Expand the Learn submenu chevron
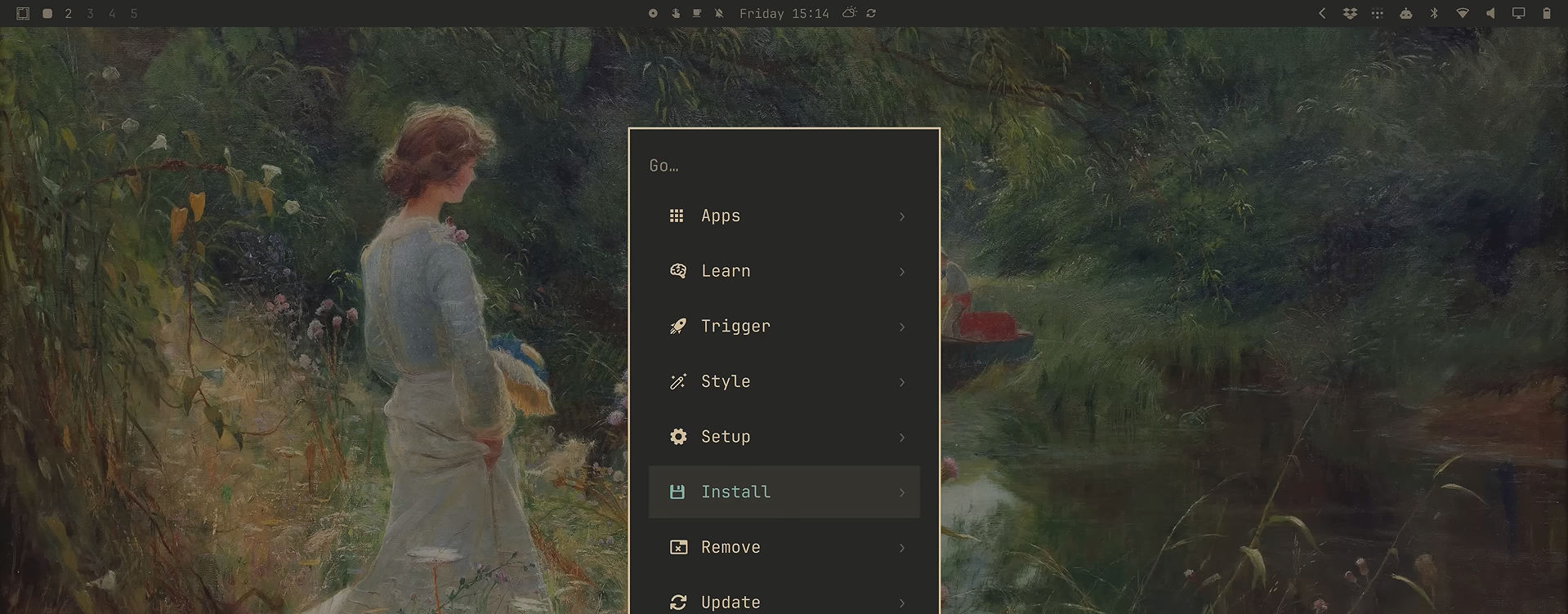 pyautogui.click(x=902, y=272)
